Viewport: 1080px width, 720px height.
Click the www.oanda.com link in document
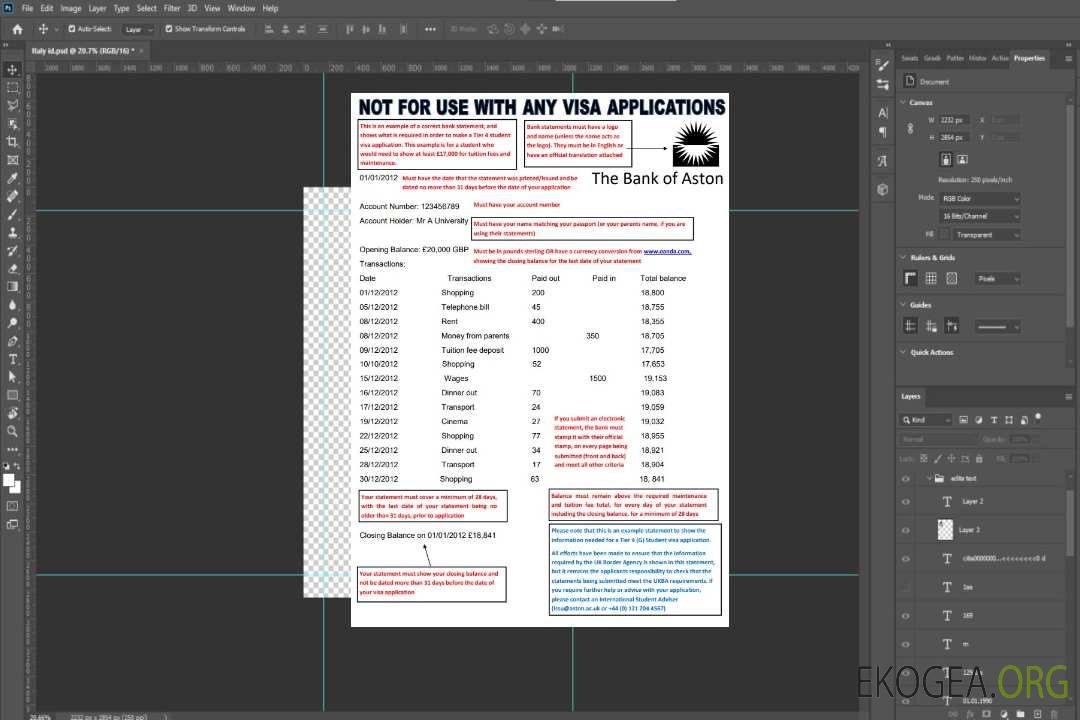[667, 252]
